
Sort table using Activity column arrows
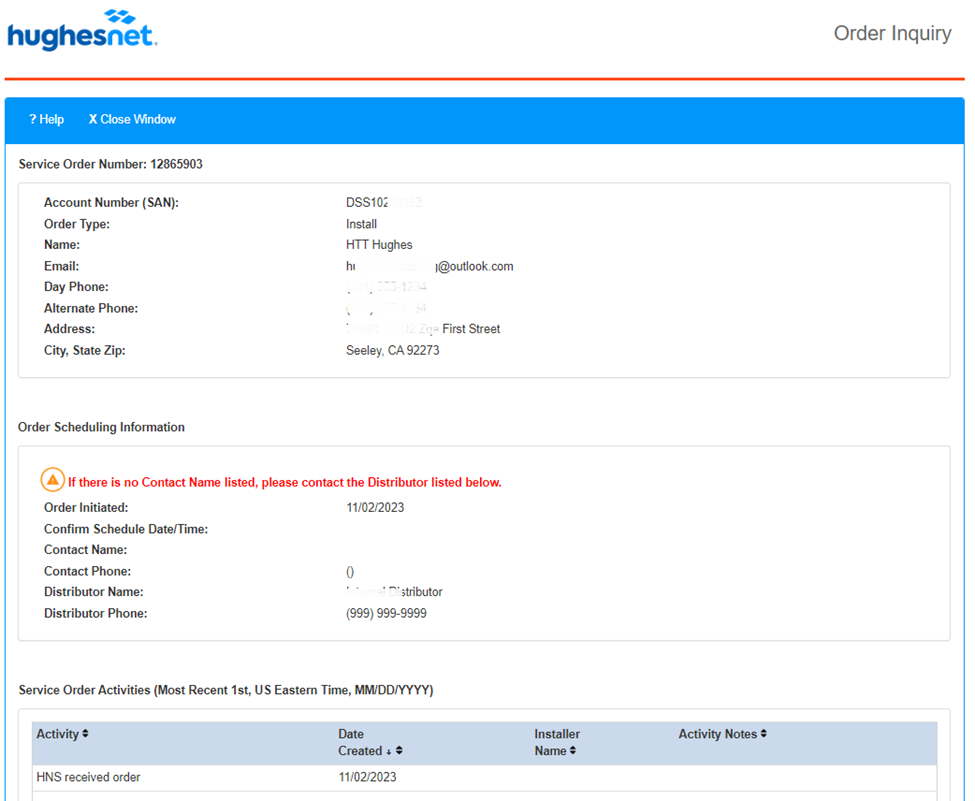85,734
